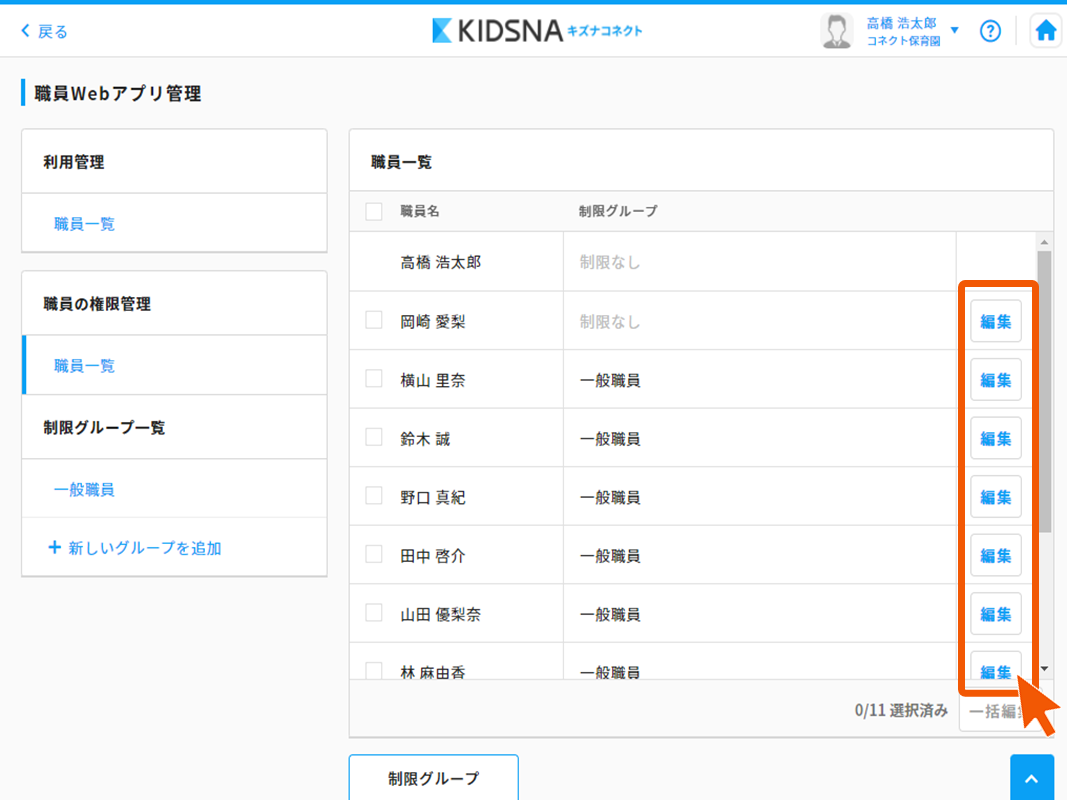Viewport: 1067px width, 800px height.
Task: Select the checkbox for 岡崎 愛梨
Action: point(374,320)
